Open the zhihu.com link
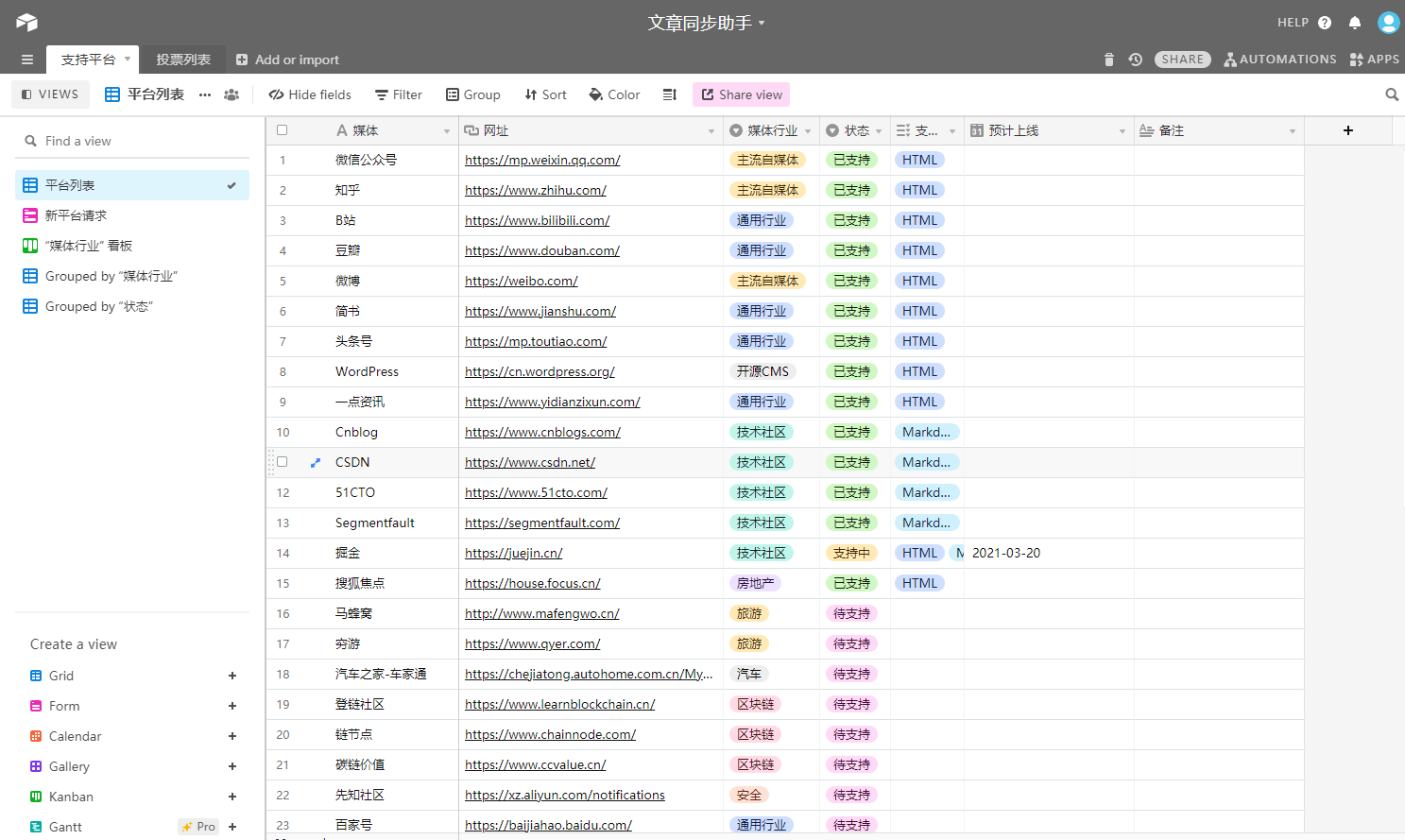This screenshot has height=840, width=1405. point(535,190)
